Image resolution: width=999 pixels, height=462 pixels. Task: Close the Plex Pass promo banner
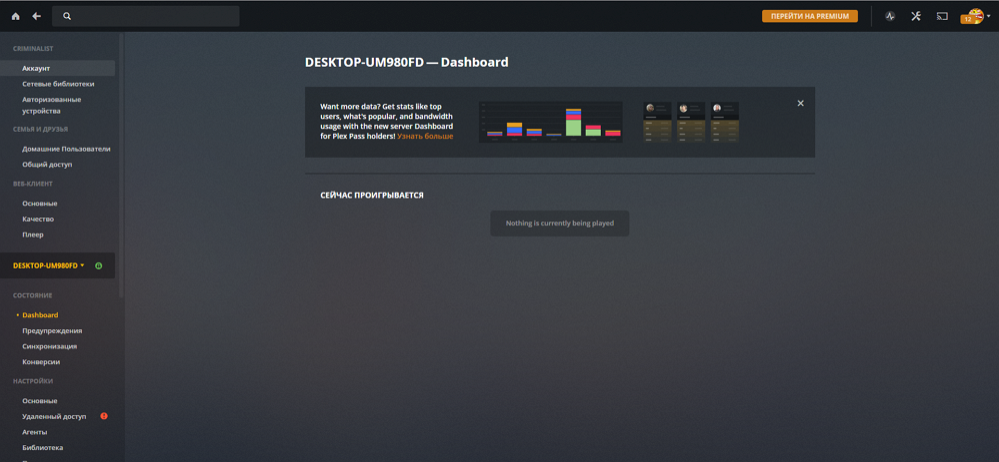pos(800,103)
